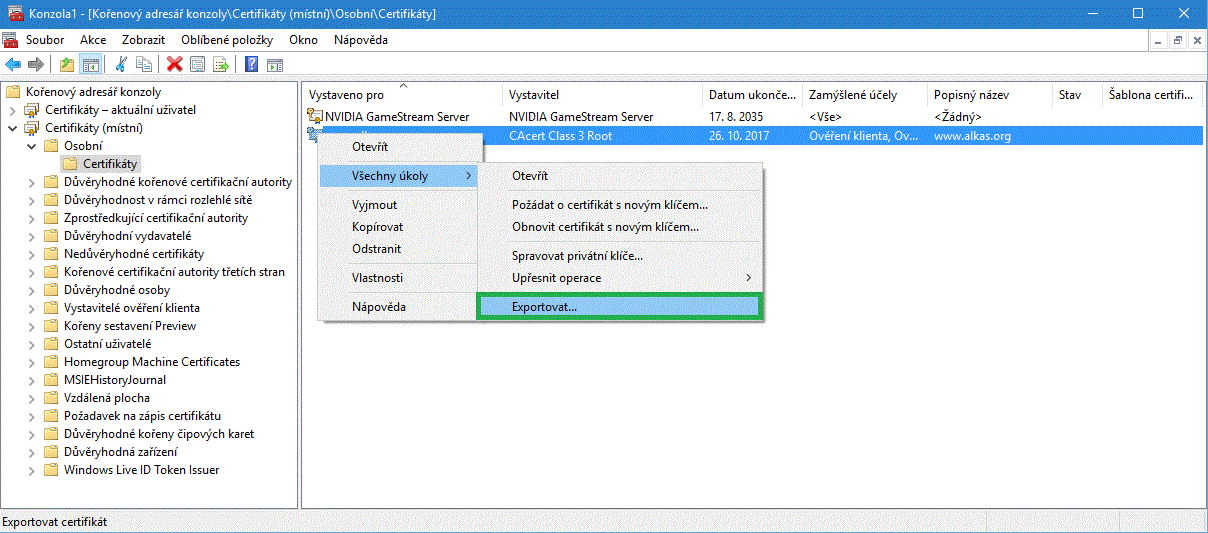Sort by Datum ukončení column header
Viewport: 1208px width, 533px height.
tap(750, 95)
